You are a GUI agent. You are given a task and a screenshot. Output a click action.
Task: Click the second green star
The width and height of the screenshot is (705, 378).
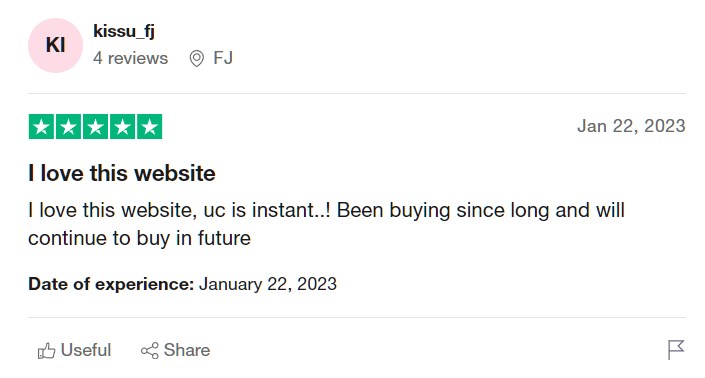pos(68,127)
